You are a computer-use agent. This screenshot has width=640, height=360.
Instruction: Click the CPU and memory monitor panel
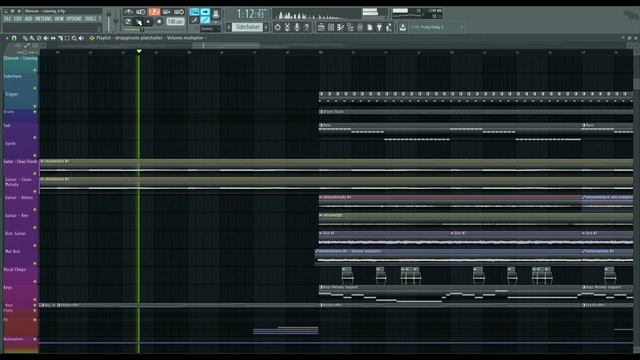[417, 13]
